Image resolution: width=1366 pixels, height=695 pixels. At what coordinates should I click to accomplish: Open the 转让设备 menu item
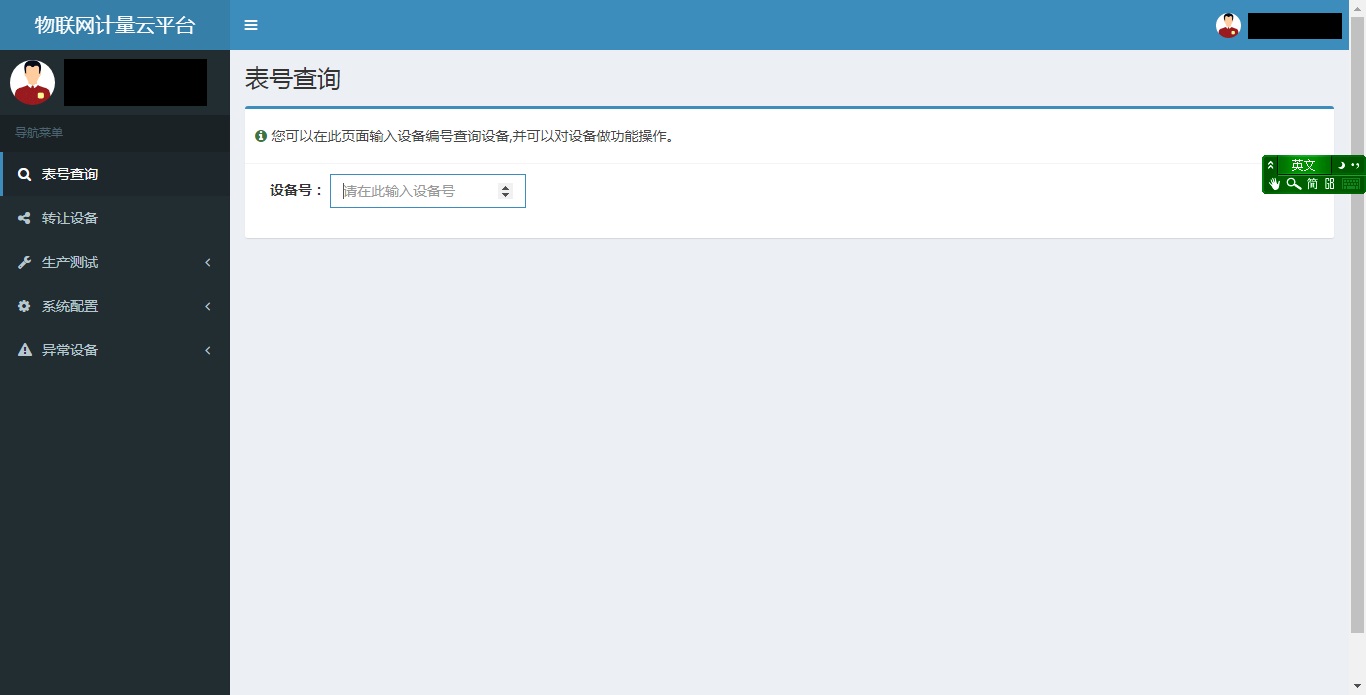pos(115,218)
